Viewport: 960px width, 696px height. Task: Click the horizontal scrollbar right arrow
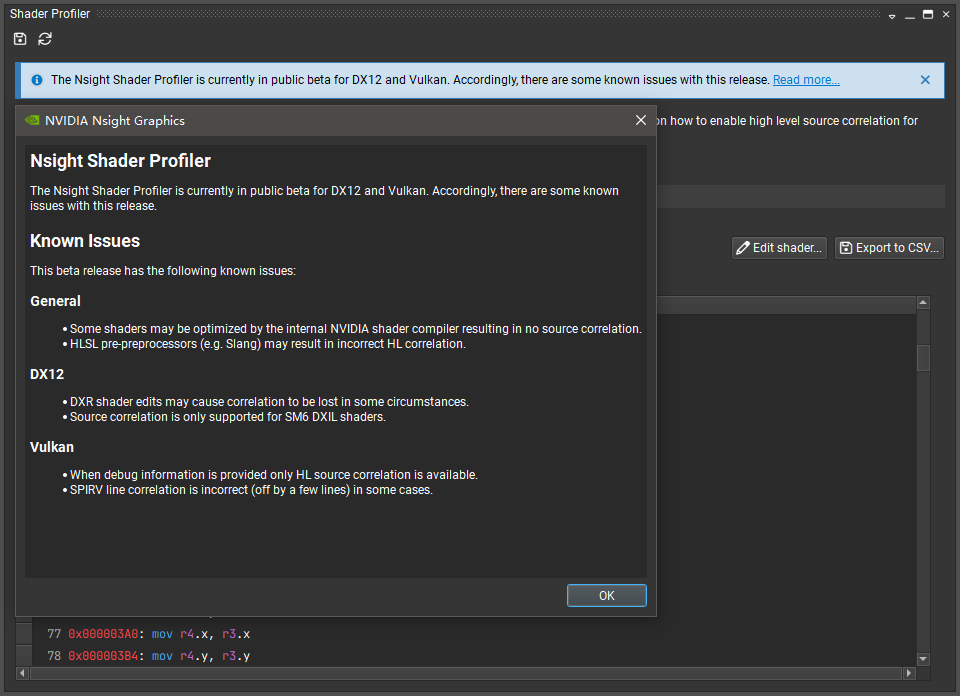tap(908, 674)
